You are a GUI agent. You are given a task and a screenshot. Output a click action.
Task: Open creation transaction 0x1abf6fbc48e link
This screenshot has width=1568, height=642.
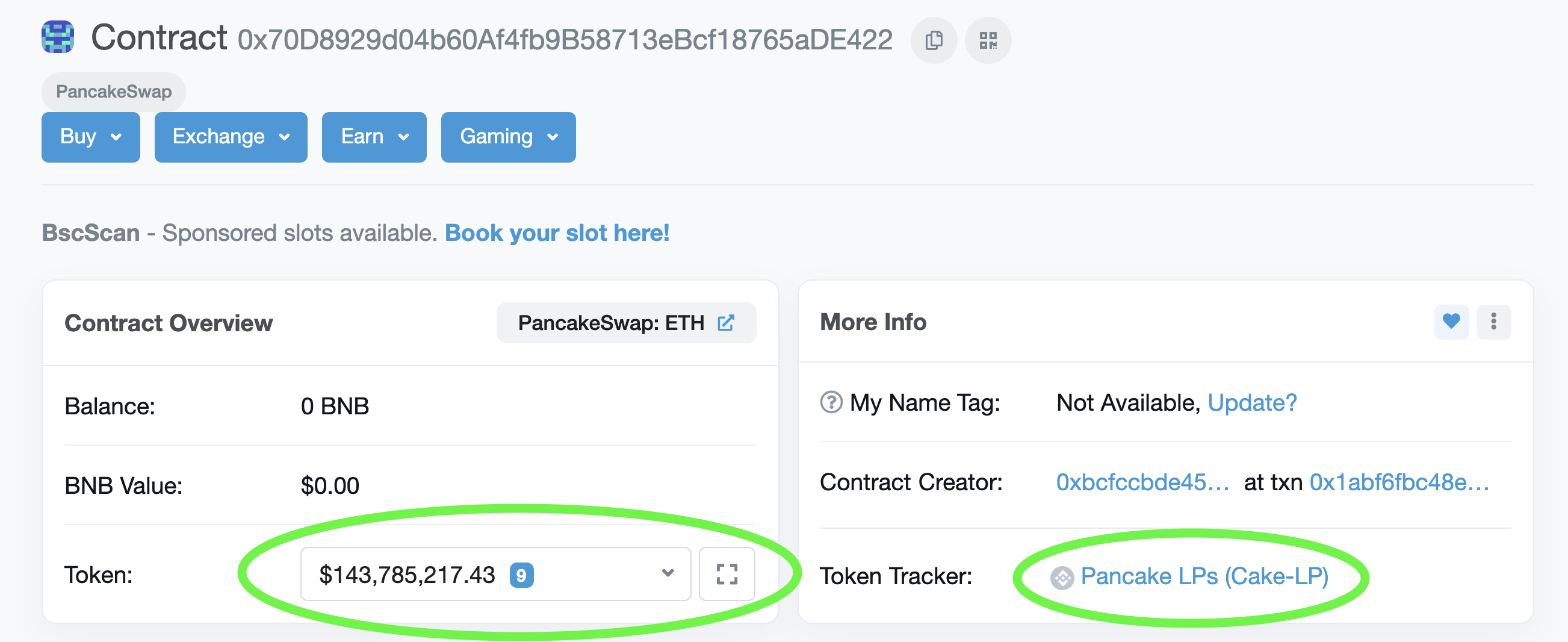pyautogui.click(x=1399, y=482)
